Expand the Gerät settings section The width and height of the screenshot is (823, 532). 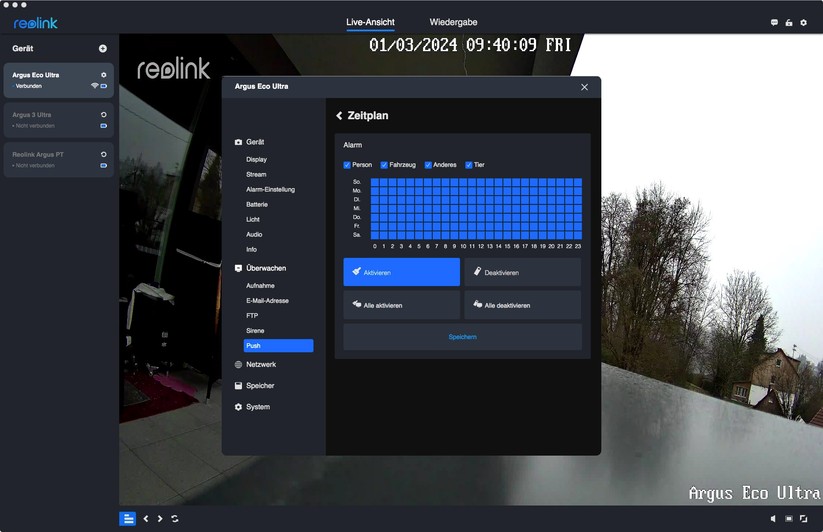tap(255, 142)
